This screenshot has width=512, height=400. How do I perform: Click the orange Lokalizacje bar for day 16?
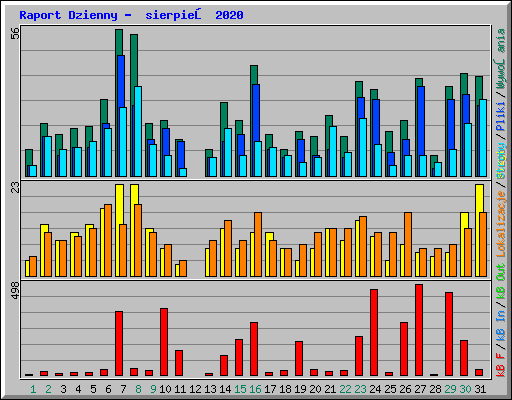click(x=258, y=244)
